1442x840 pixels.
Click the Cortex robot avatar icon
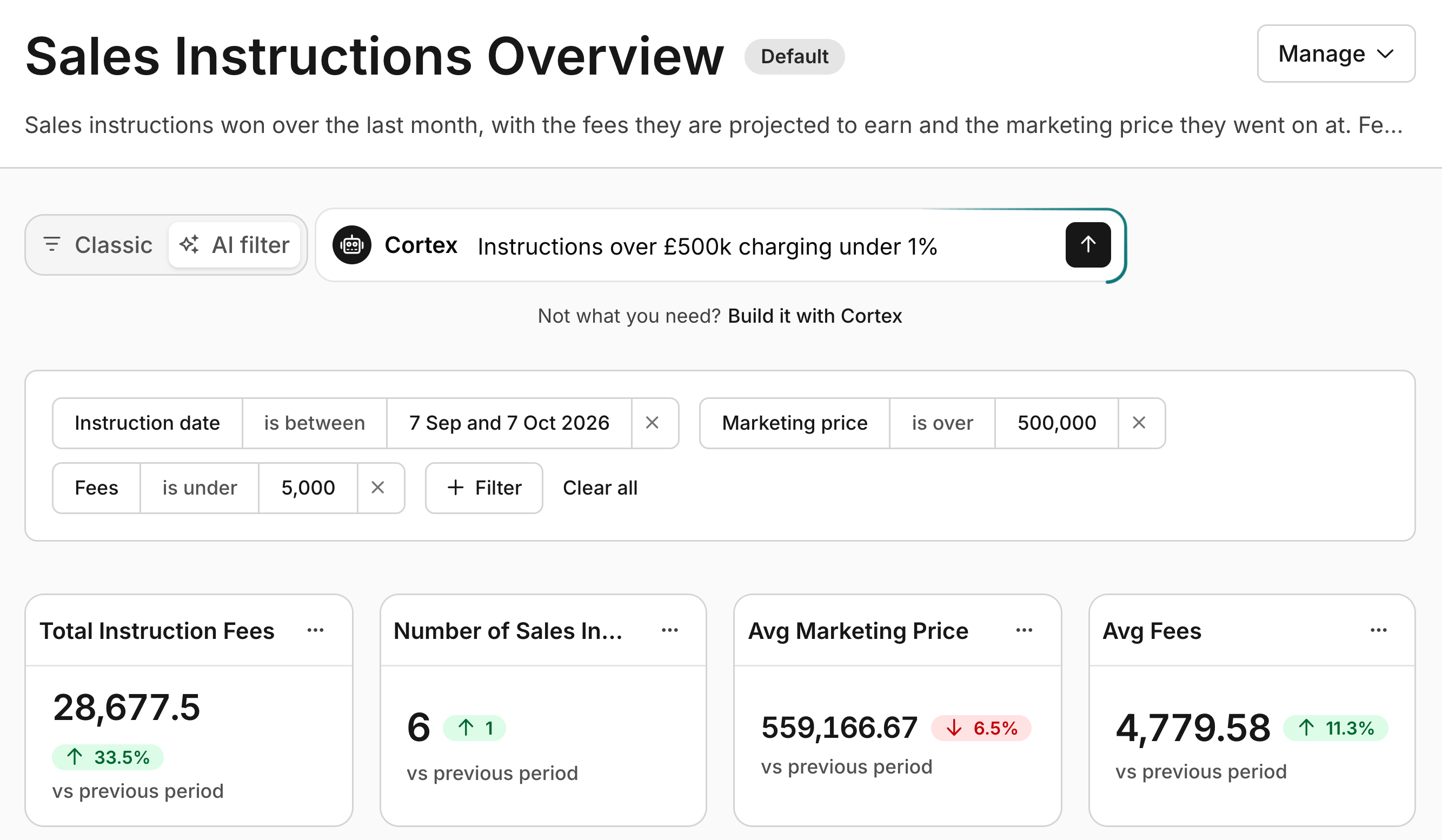tap(352, 245)
